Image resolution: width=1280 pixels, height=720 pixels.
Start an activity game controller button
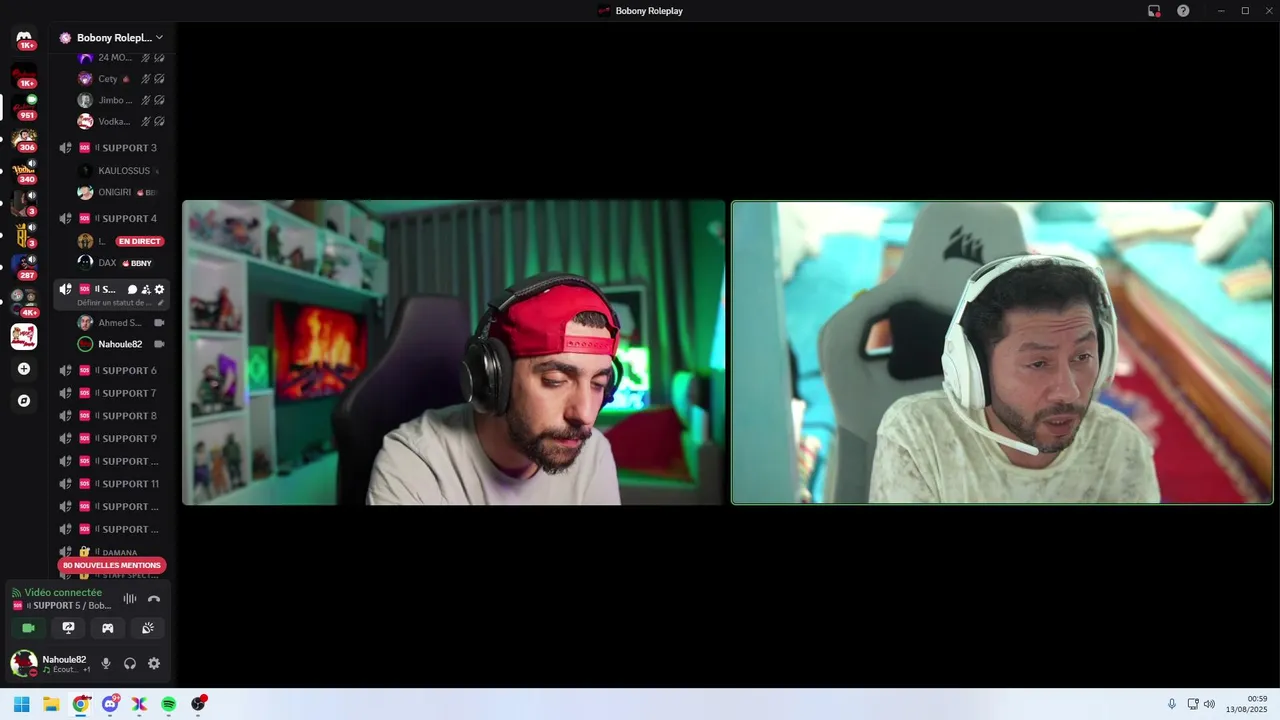[x=108, y=628]
